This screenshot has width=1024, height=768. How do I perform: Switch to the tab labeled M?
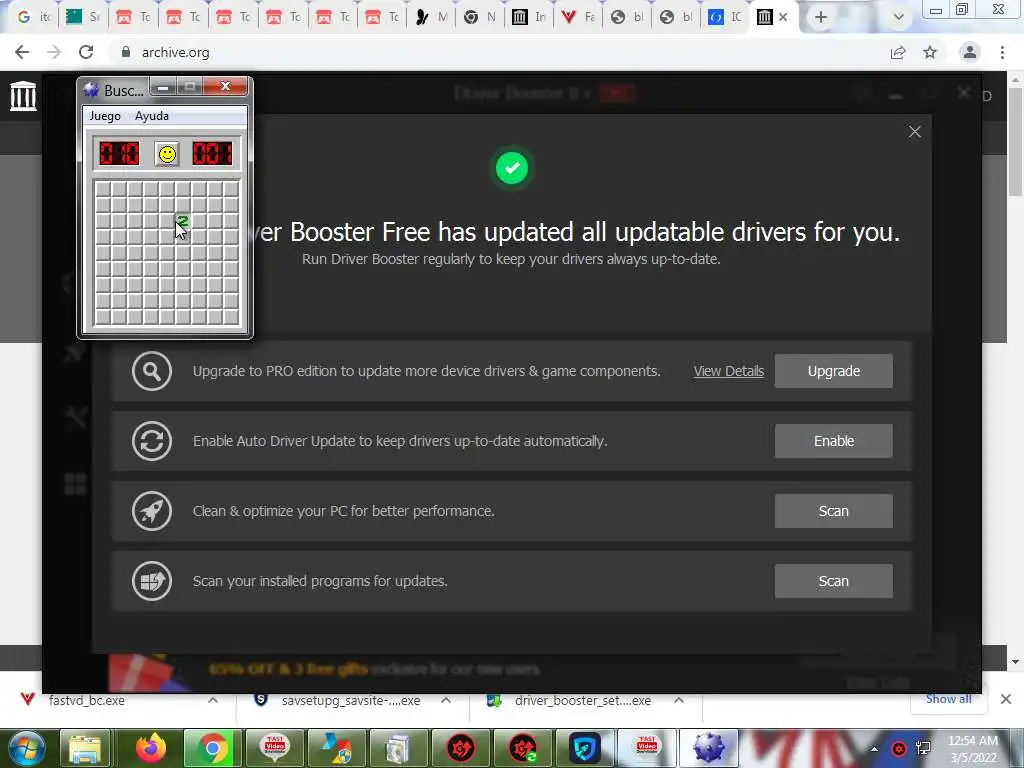[431, 18]
